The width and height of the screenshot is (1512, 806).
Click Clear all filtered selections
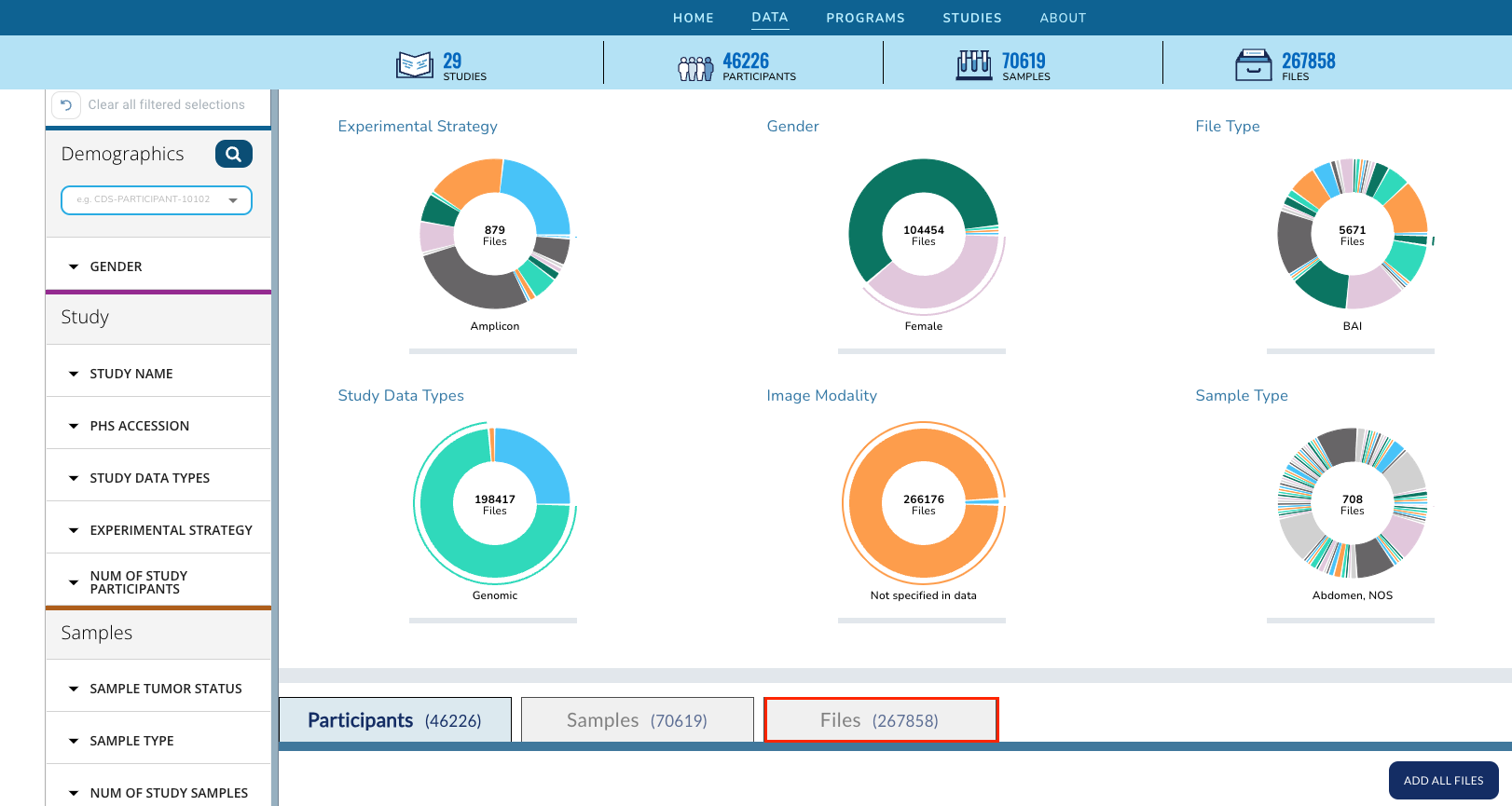166,104
